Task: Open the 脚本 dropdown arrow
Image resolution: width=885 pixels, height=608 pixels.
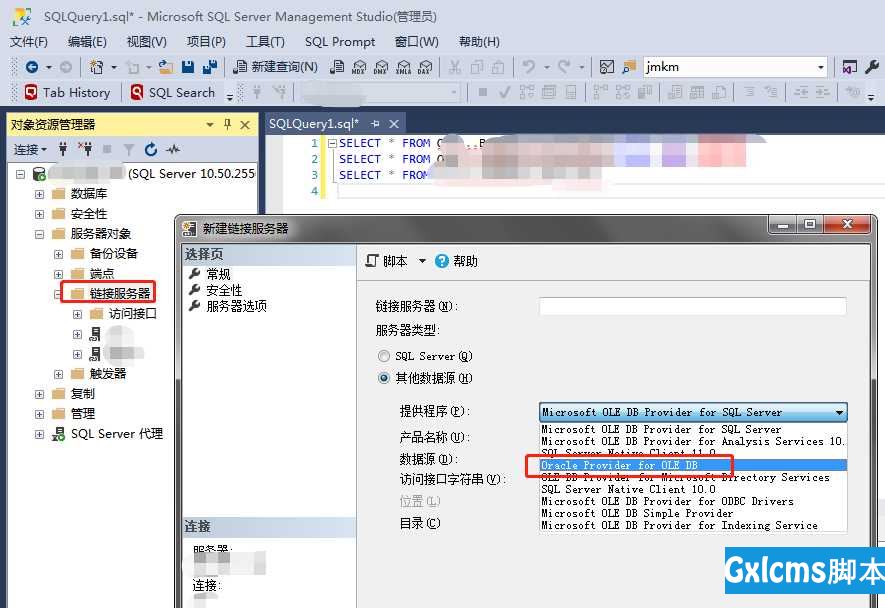Action: (x=422, y=261)
